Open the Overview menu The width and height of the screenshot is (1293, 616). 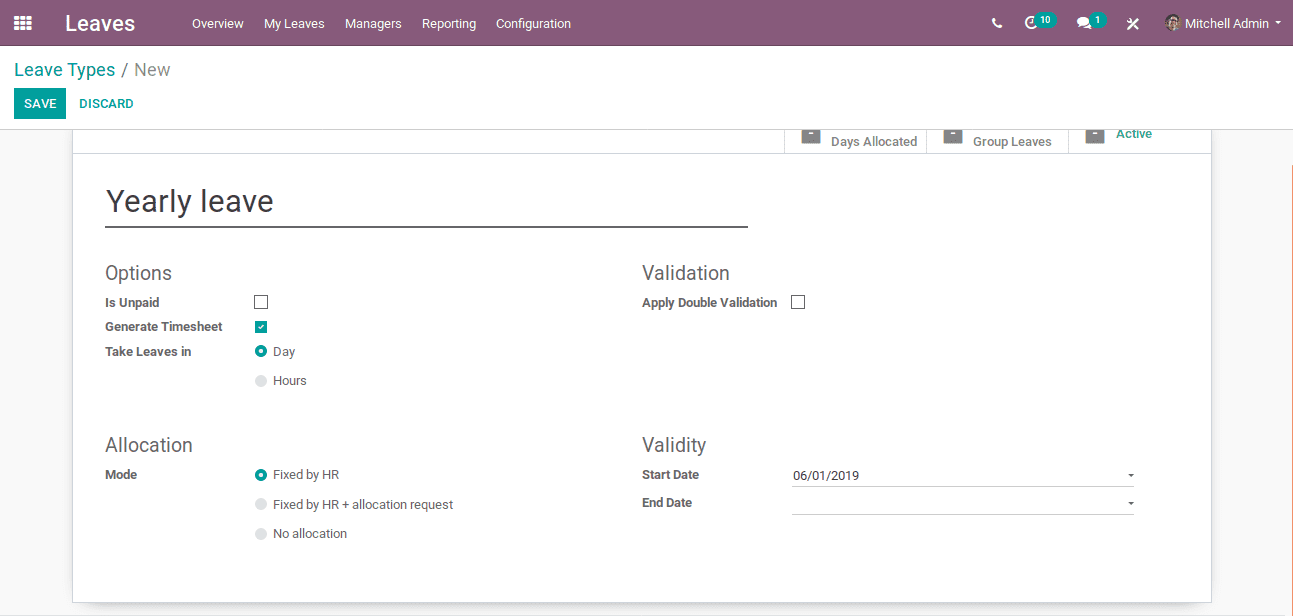[218, 23]
